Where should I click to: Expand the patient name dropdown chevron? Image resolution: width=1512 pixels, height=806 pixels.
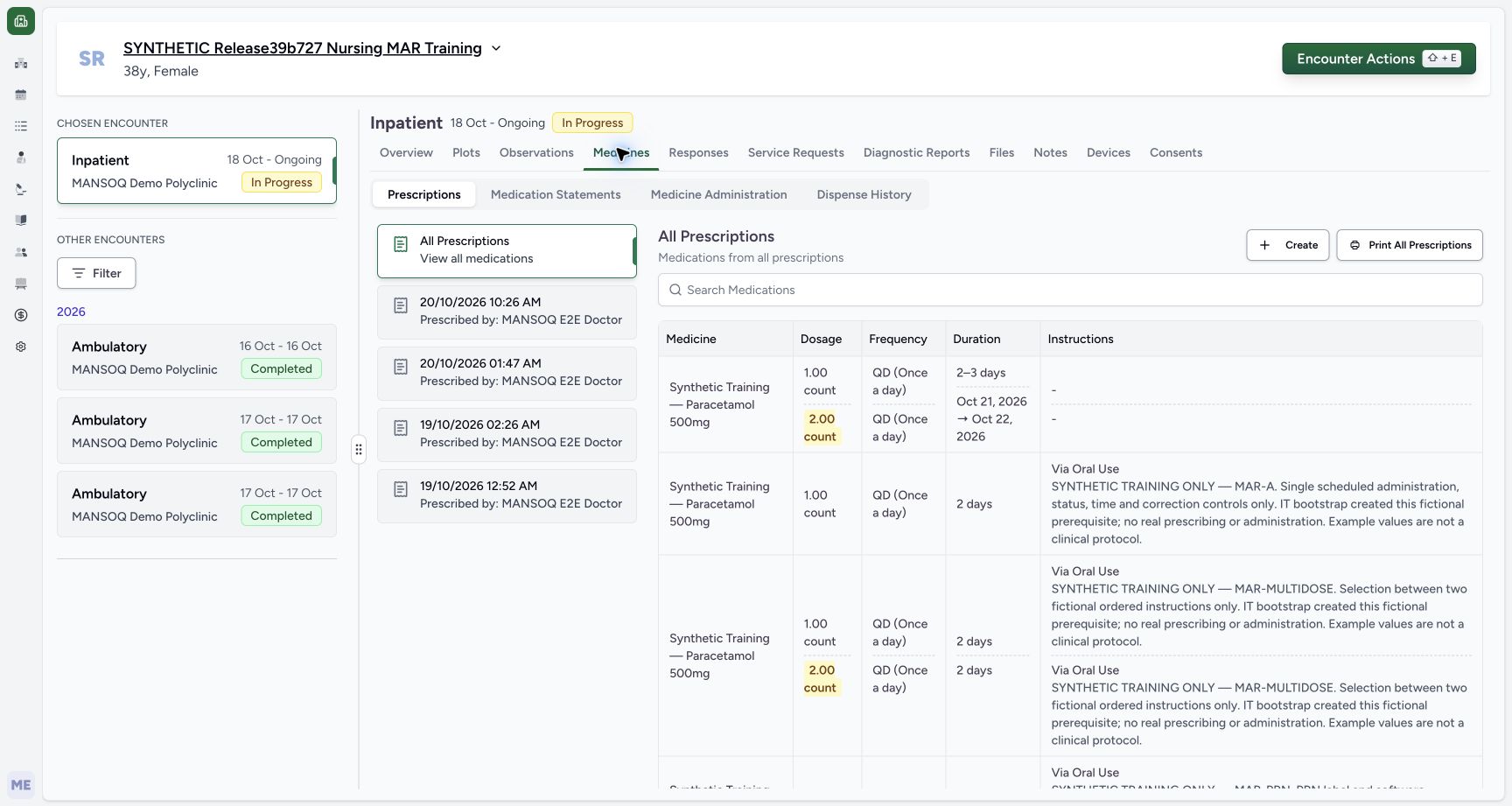(496, 48)
